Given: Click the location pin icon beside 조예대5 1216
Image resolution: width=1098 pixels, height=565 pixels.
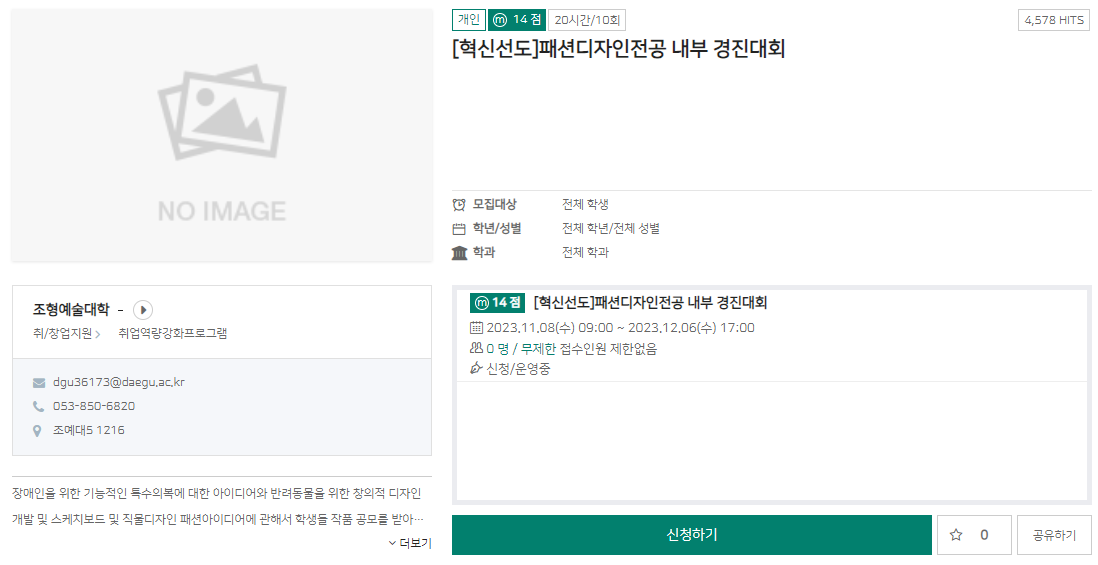Looking at the screenshot, I should 39,431.
